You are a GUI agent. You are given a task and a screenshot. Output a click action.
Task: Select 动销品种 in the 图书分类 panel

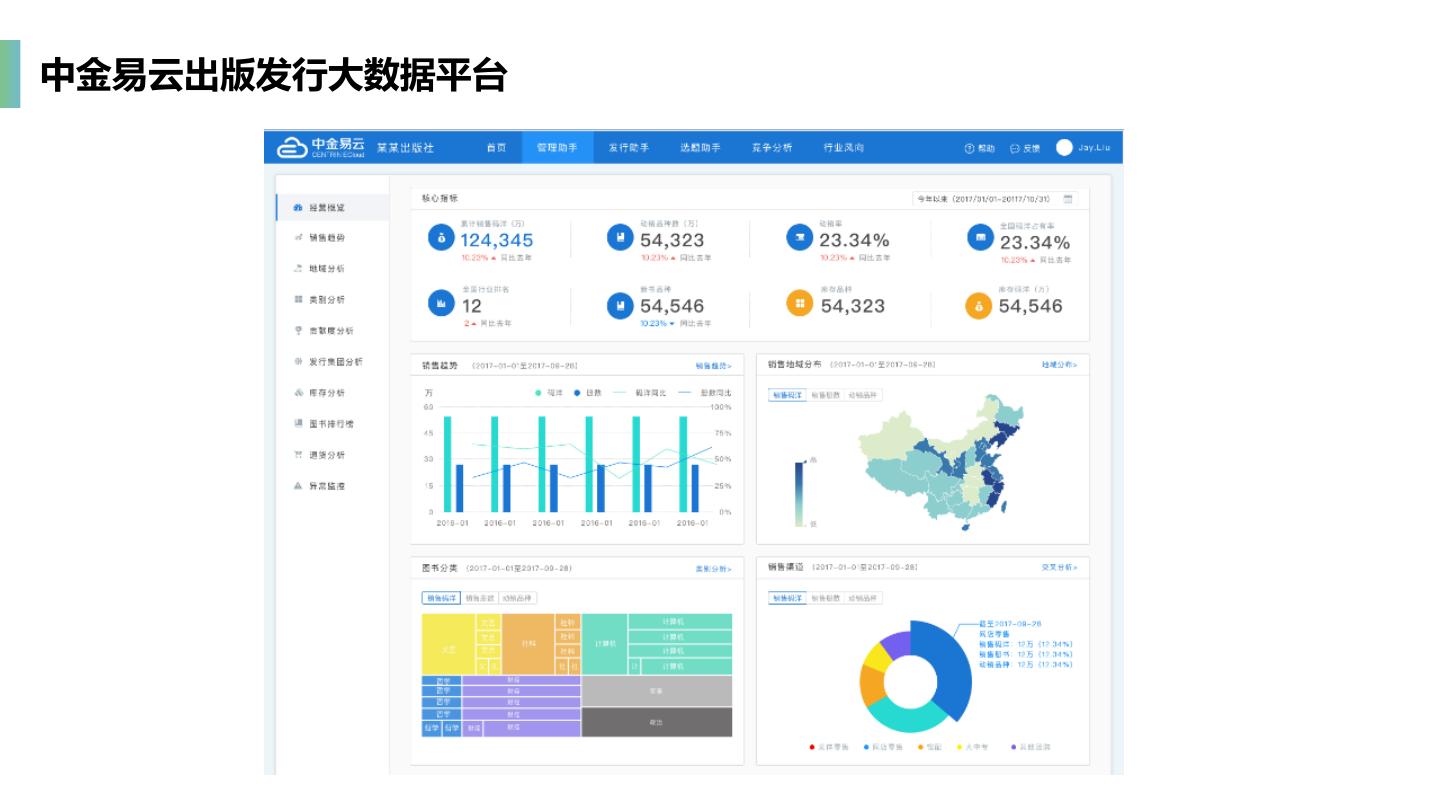518,598
